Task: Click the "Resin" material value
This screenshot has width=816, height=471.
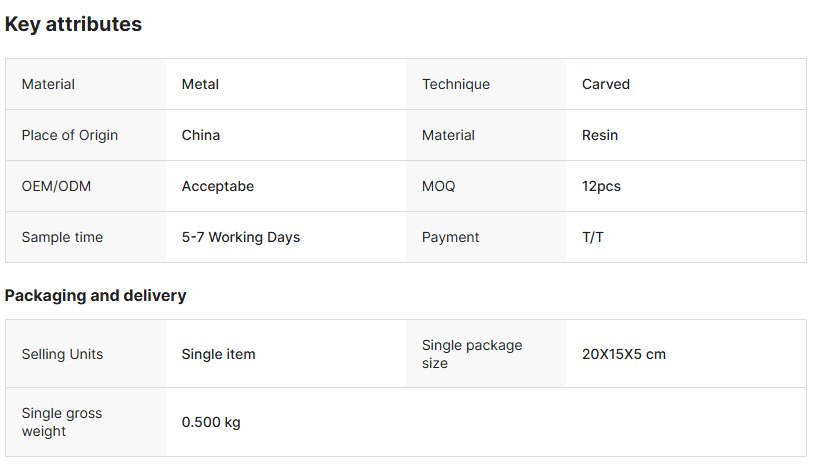Action: [600, 135]
